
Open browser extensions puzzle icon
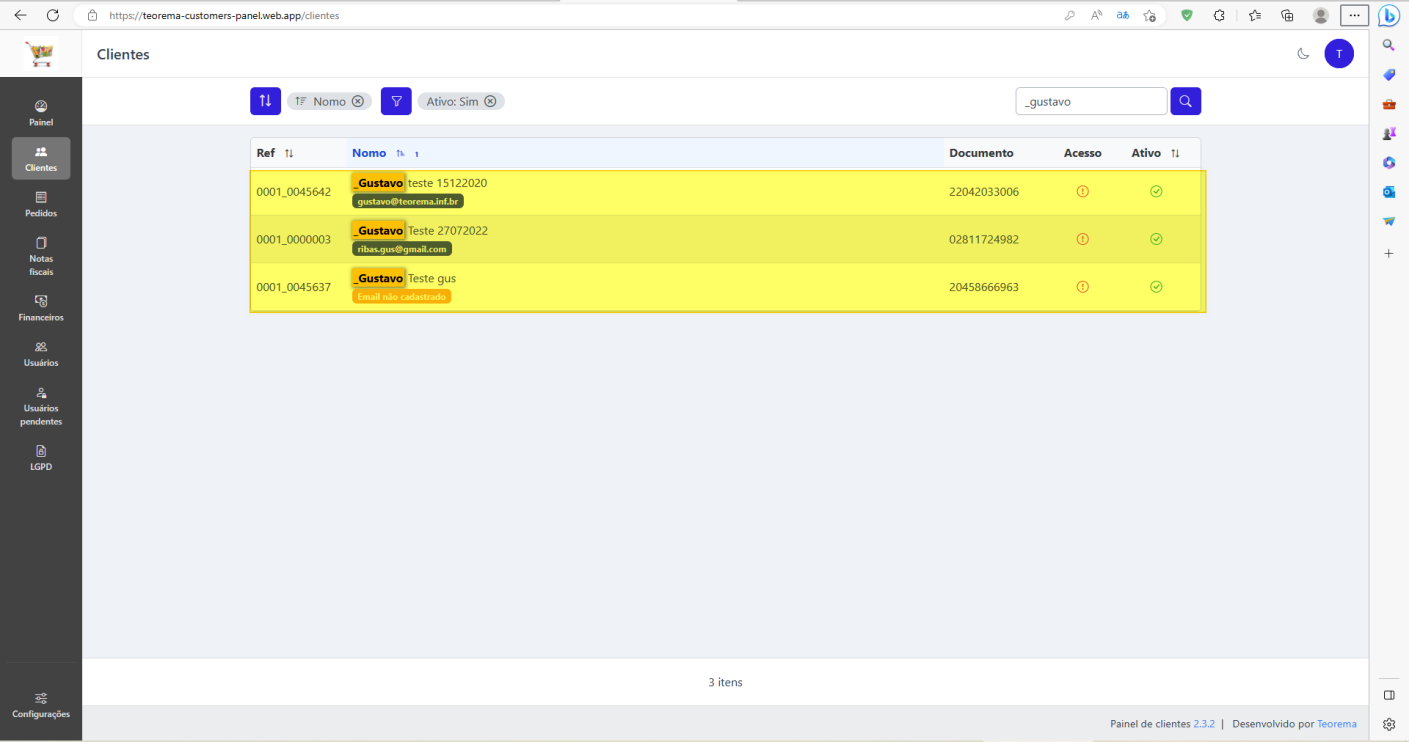point(1219,16)
